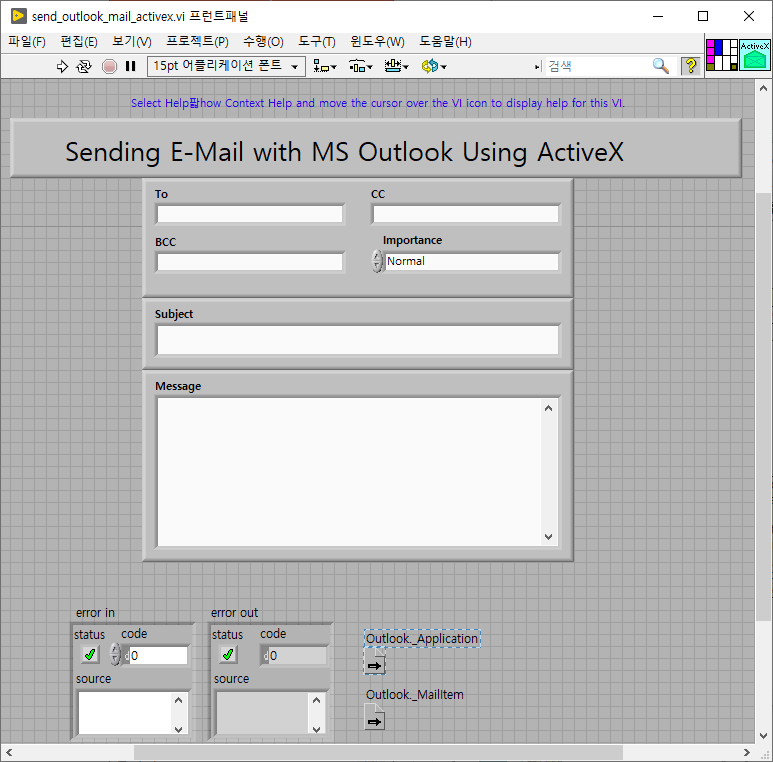
Task: Click the BCC input field
Action: pyautogui.click(x=250, y=262)
